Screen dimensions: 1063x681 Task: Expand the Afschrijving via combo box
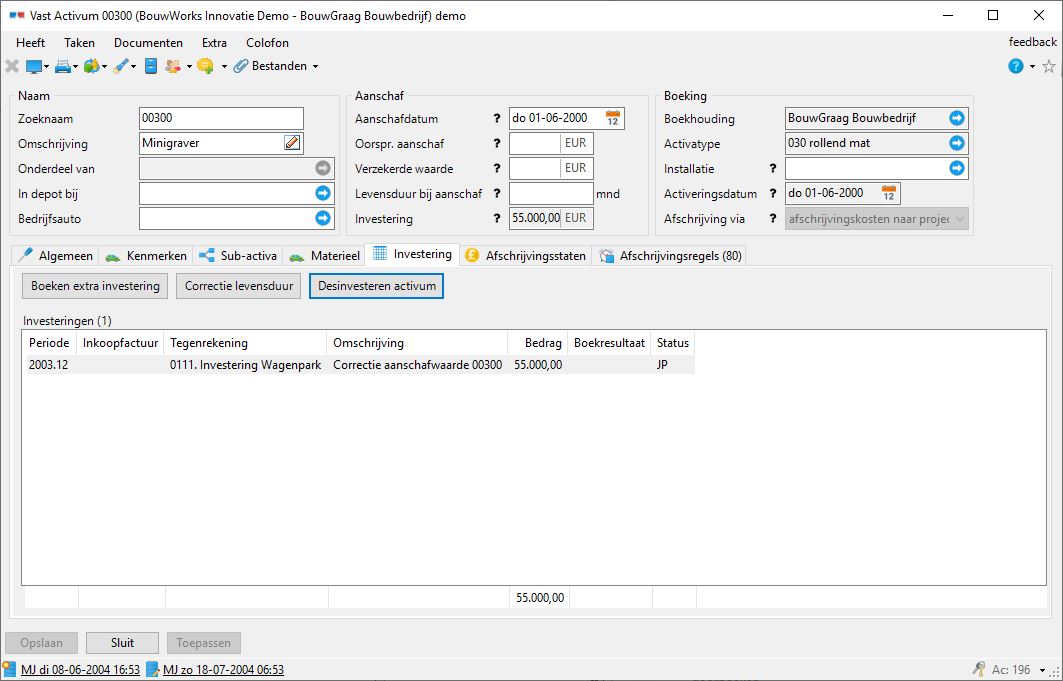click(x=959, y=219)
